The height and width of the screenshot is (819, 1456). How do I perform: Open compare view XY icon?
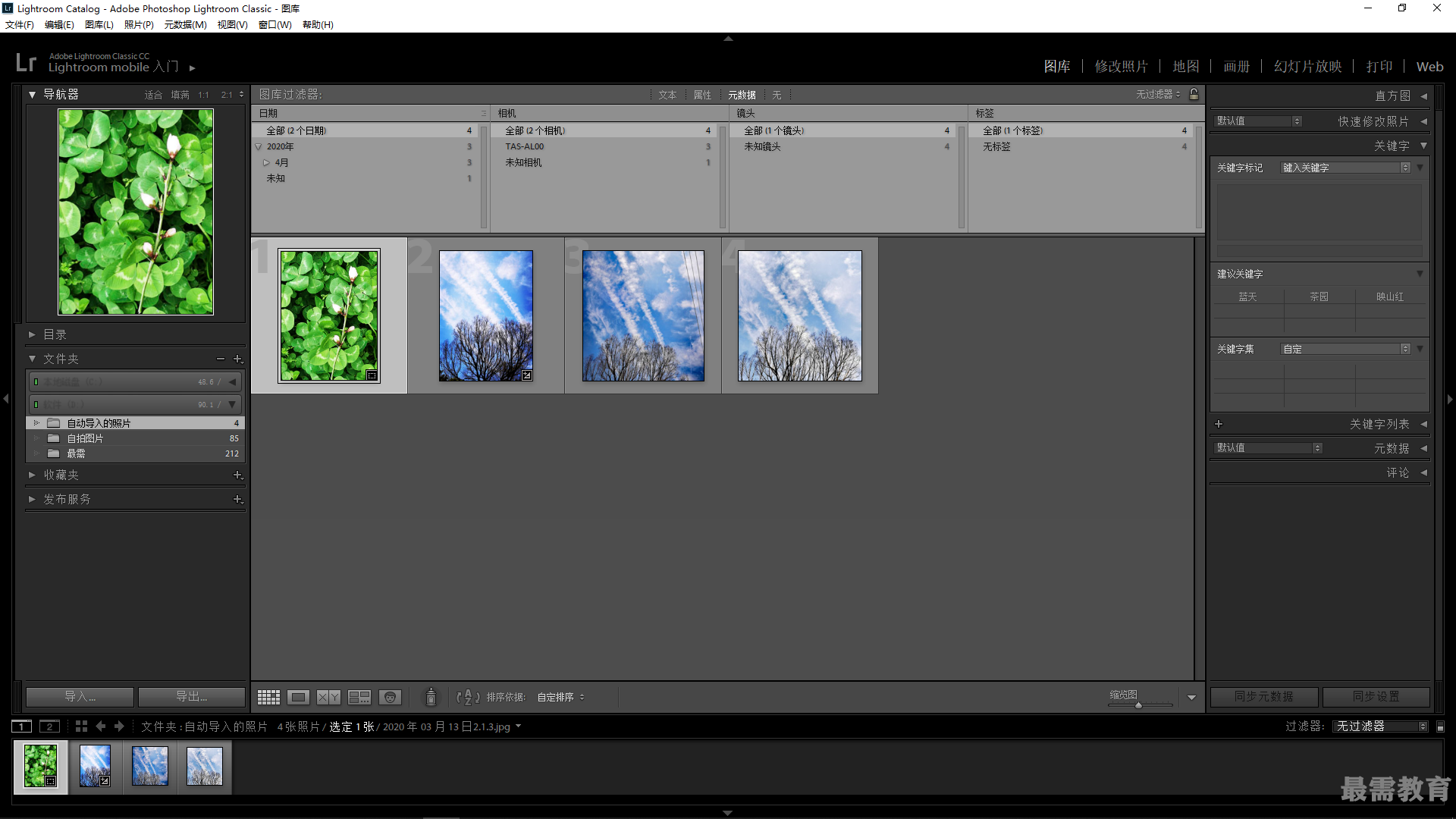(x=328, y=697)
